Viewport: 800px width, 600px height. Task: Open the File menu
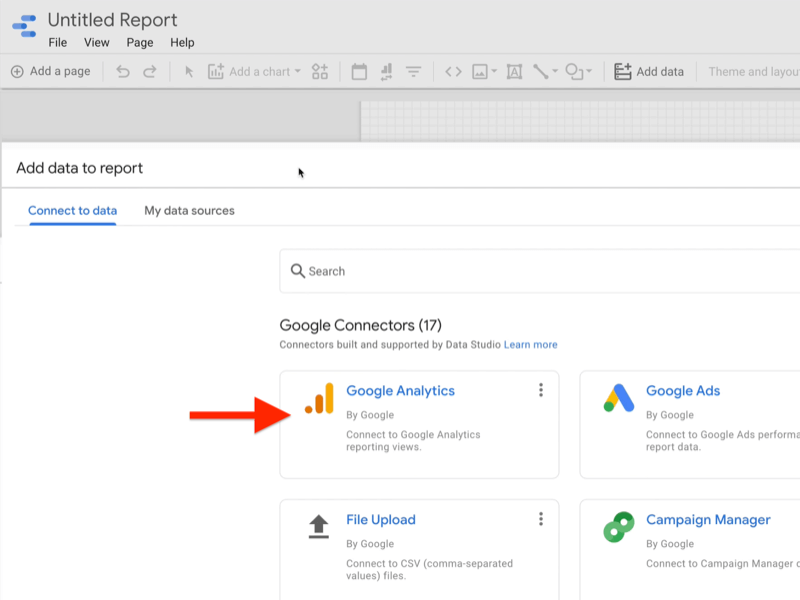click(58, 43)
